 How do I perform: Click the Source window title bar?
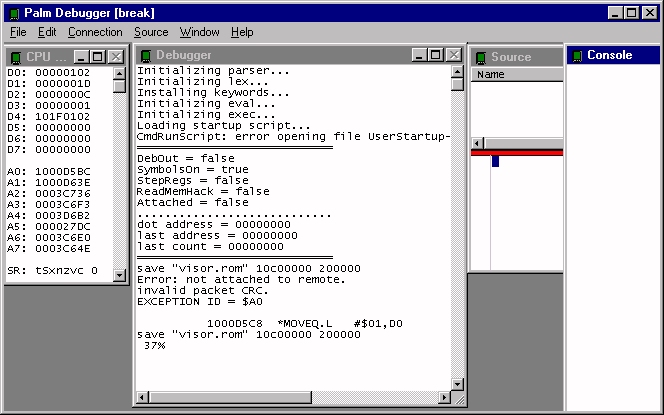coord(517,57)
